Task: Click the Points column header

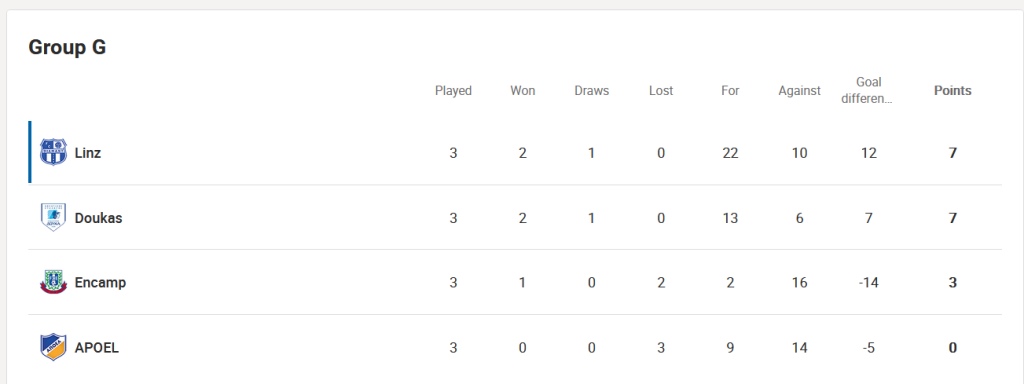Action: coord(953,91)
